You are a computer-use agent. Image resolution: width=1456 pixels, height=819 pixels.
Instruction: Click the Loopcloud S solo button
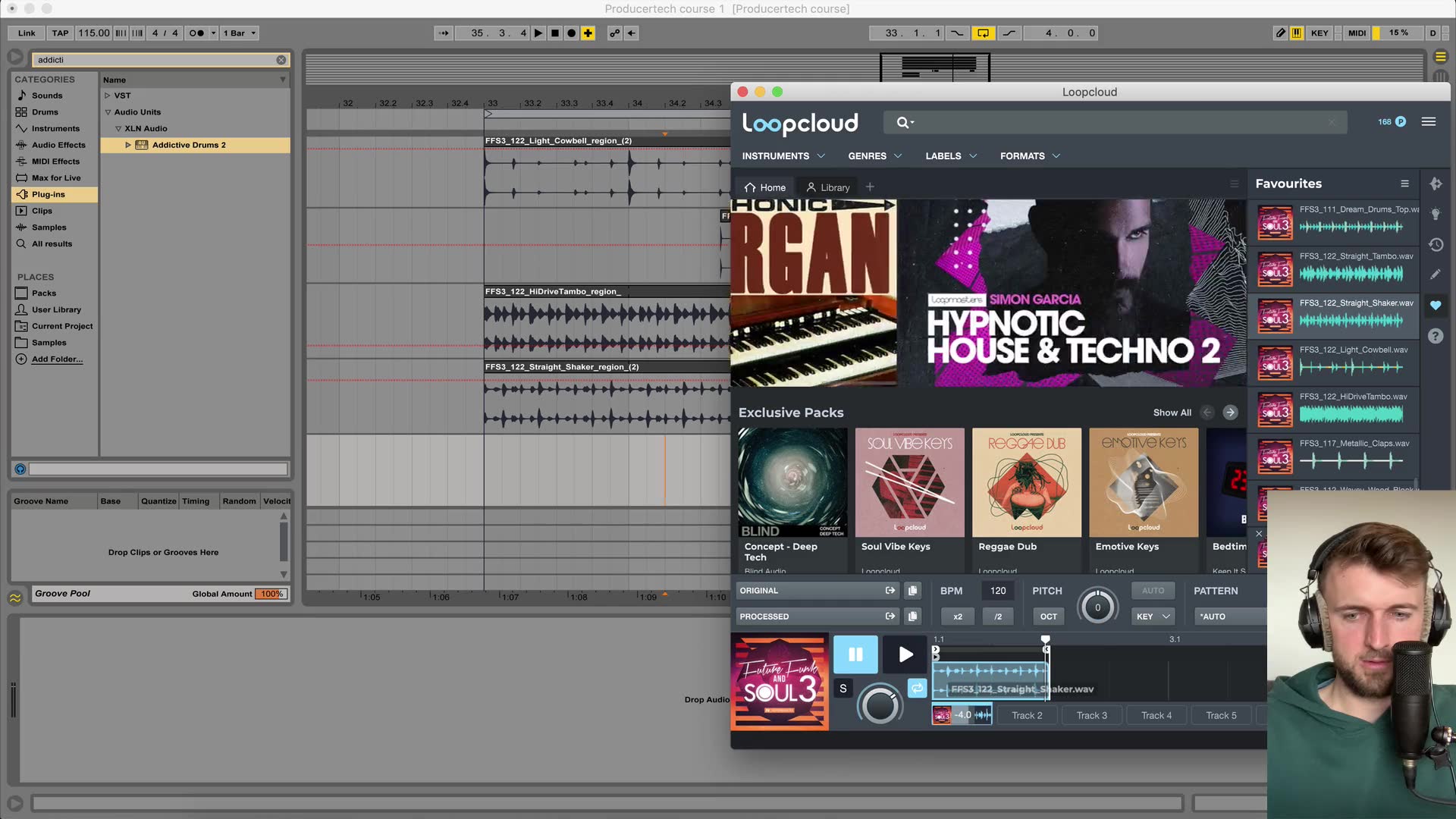(843, 689)
